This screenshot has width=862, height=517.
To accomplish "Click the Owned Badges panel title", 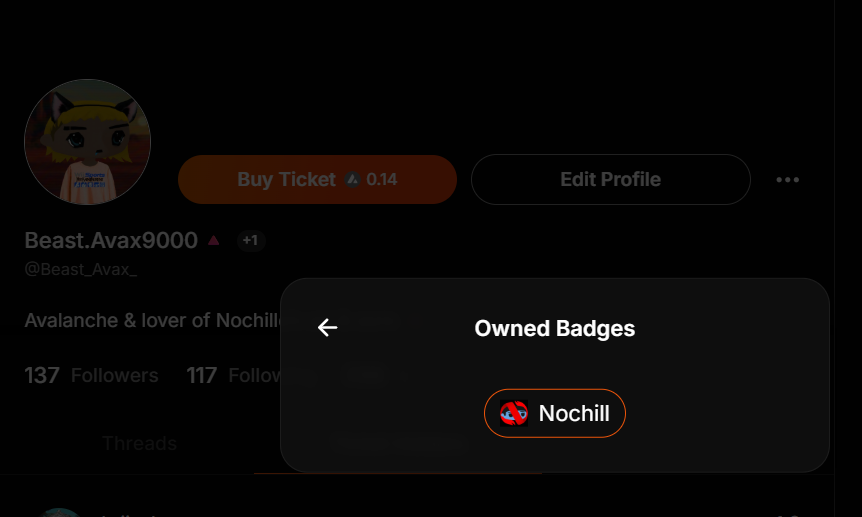I will [x=554, y=328].
